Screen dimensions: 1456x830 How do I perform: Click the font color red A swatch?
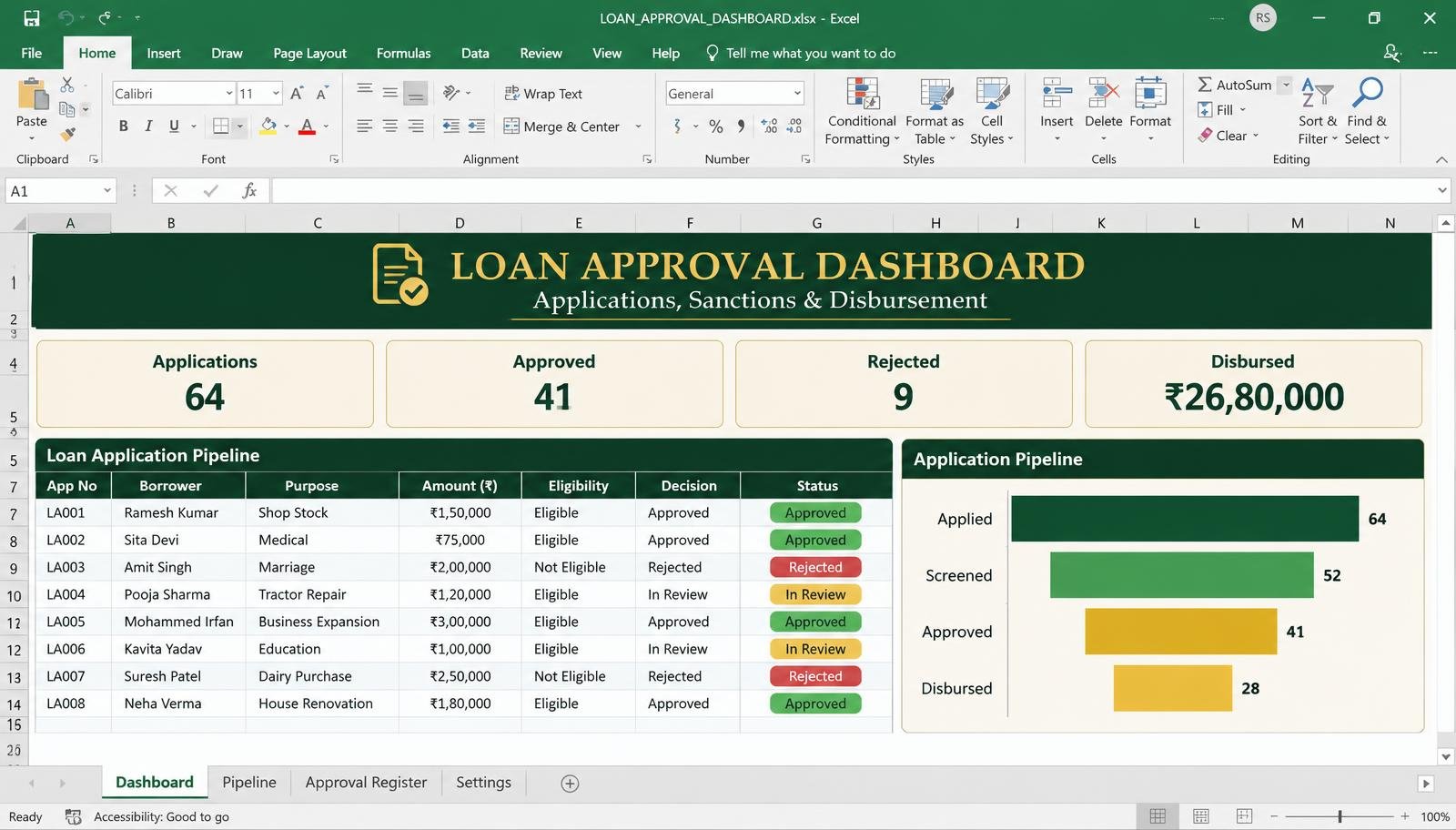point(307,127)
